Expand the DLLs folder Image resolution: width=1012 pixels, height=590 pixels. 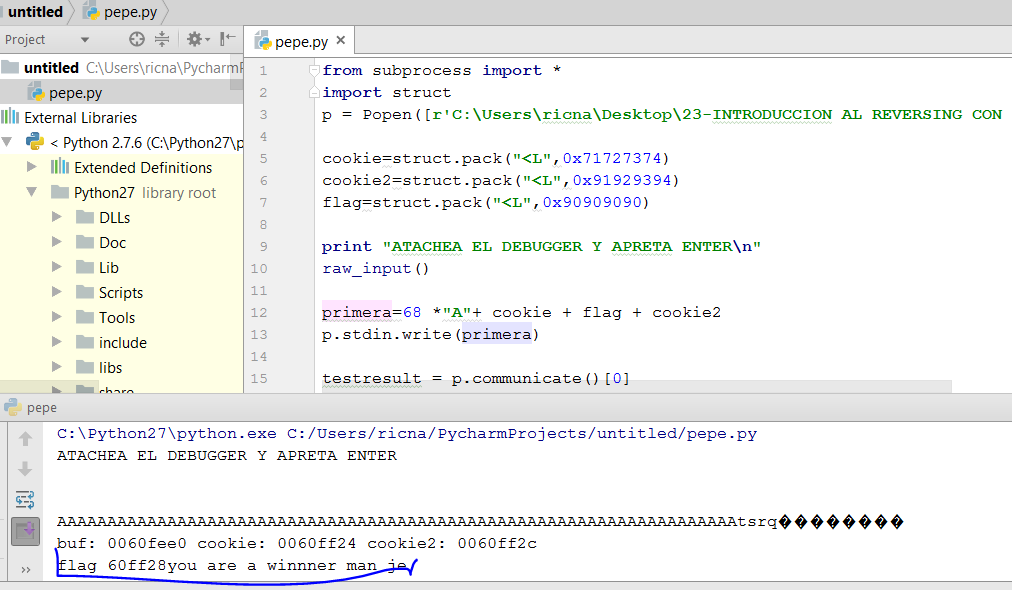click(x=57, y=217)
